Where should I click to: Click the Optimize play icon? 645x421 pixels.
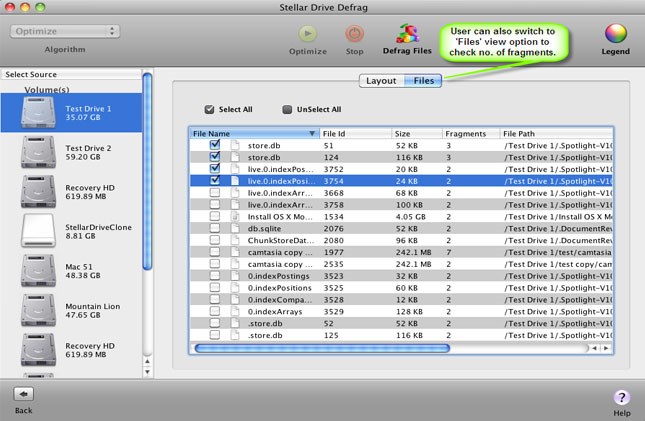(x=308, y=34)
